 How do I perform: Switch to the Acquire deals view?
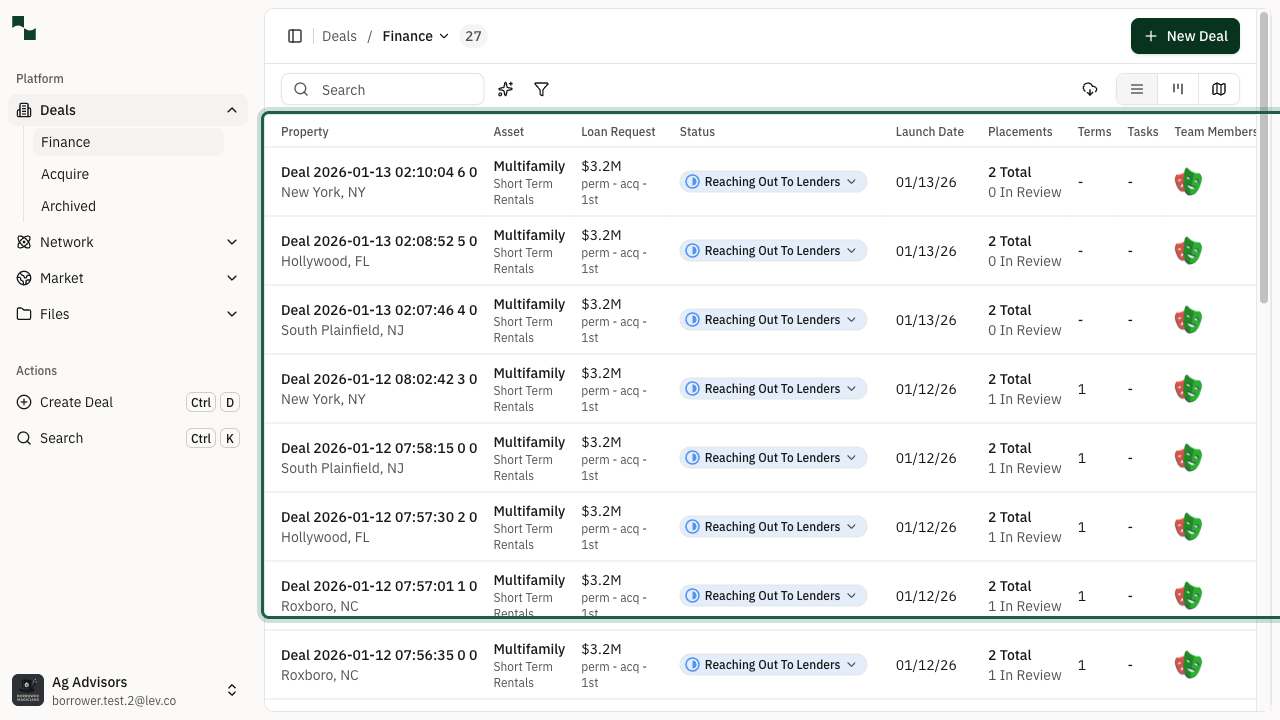click(64, 174)
